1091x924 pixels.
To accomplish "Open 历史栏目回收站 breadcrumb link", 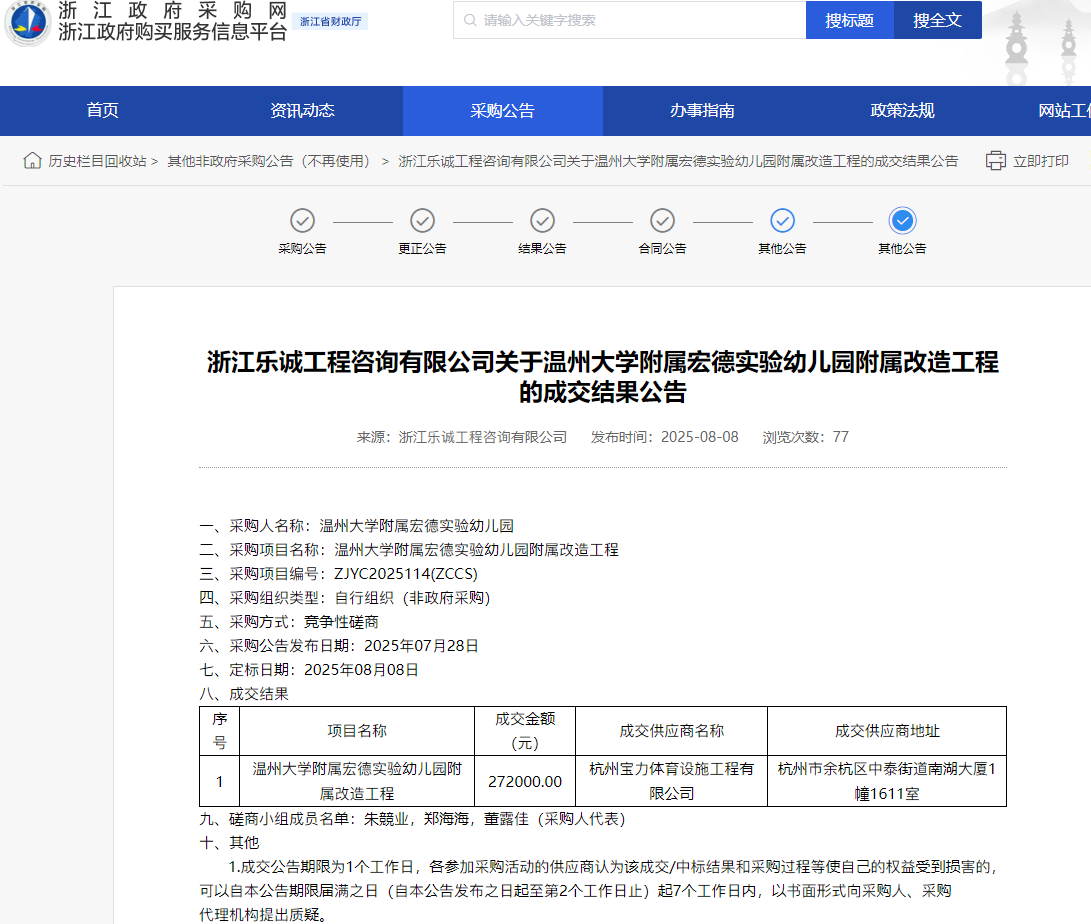I will pyautogui.click(x=97, y=161).
